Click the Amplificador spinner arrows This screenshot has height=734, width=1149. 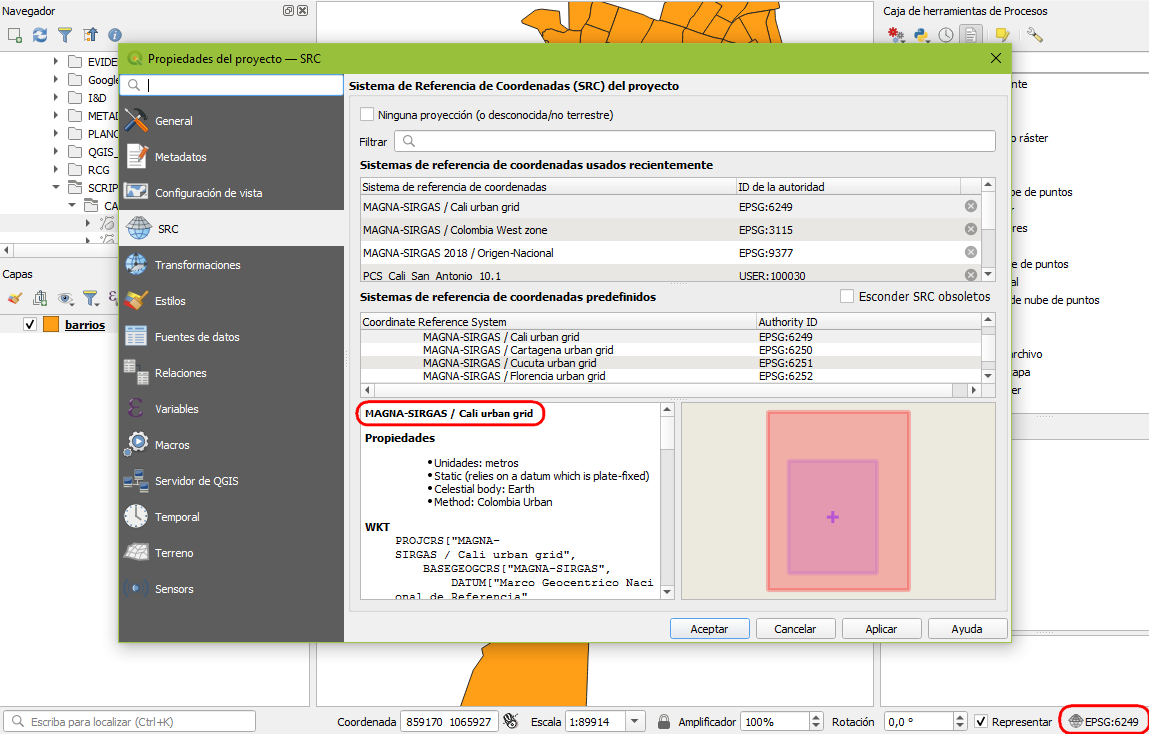(x=816, y=722)
